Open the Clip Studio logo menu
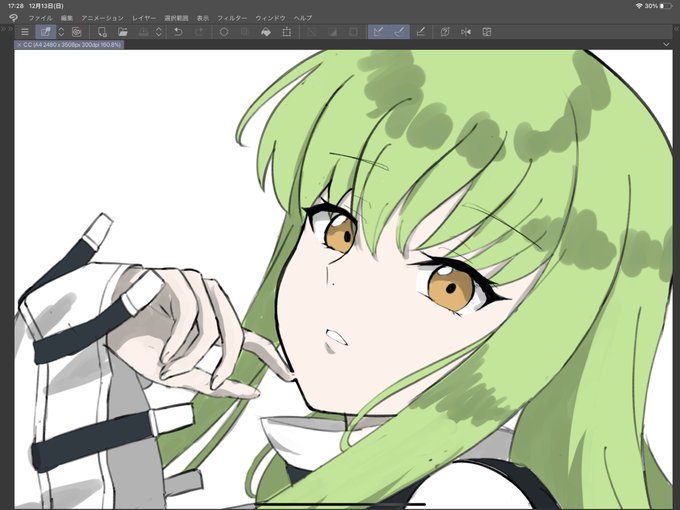680x510 pixels. 13,18
